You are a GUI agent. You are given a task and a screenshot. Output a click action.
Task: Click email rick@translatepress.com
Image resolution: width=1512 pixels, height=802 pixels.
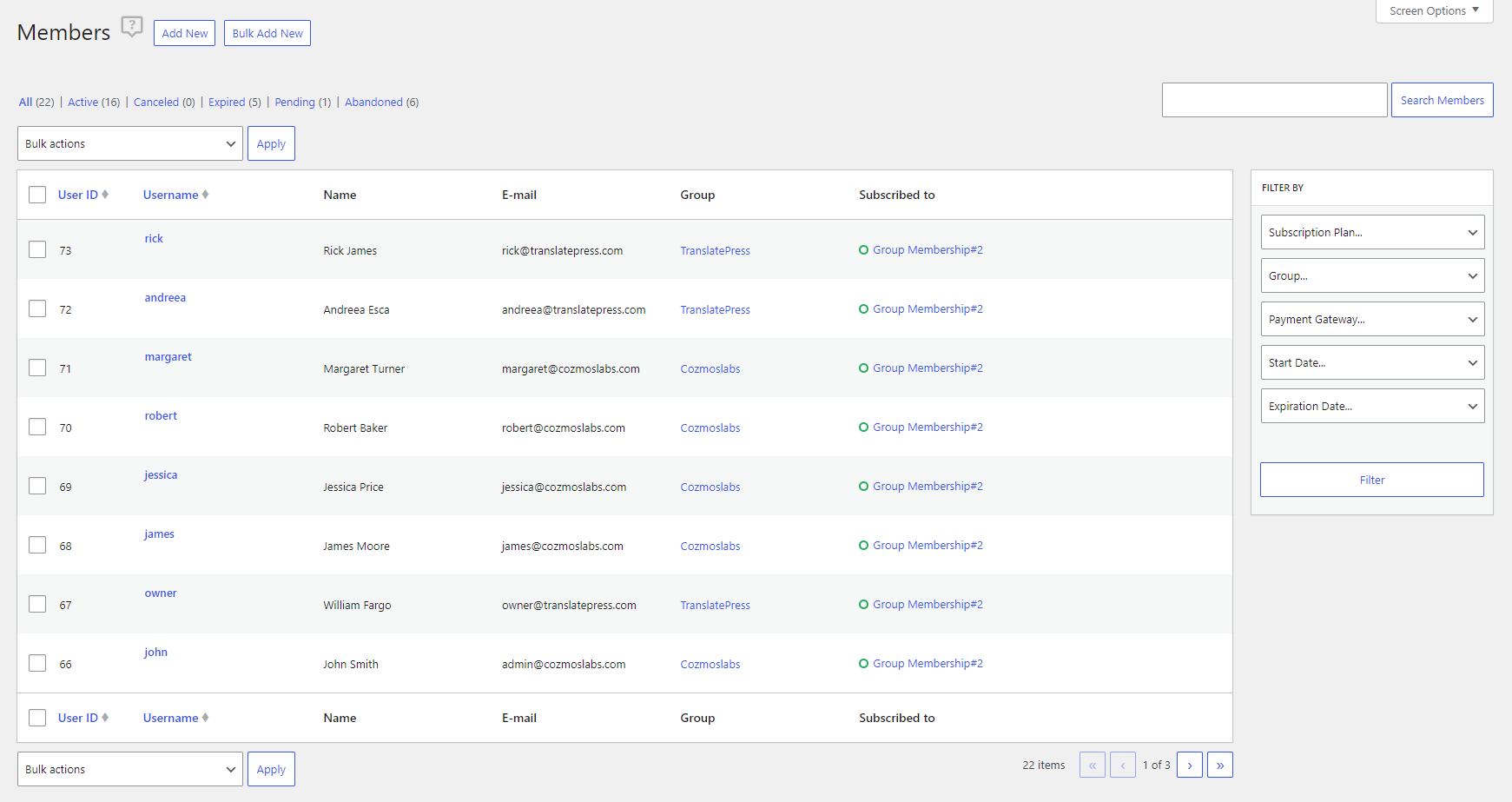pos(562,250)
